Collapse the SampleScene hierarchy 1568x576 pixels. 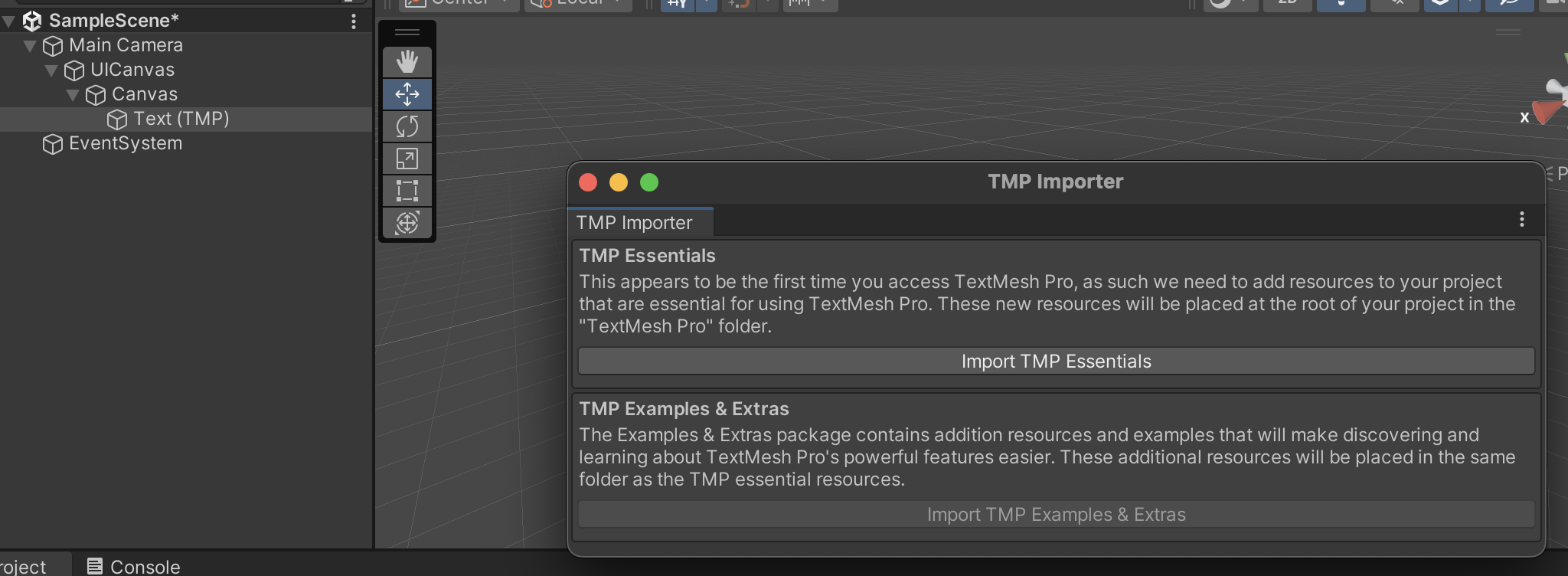click(x=8, y=21)
